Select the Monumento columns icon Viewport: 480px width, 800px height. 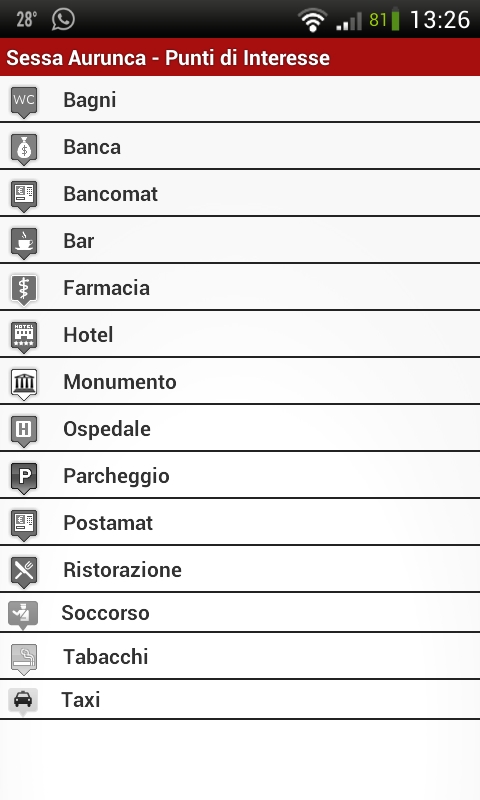[x=24, y=383]
